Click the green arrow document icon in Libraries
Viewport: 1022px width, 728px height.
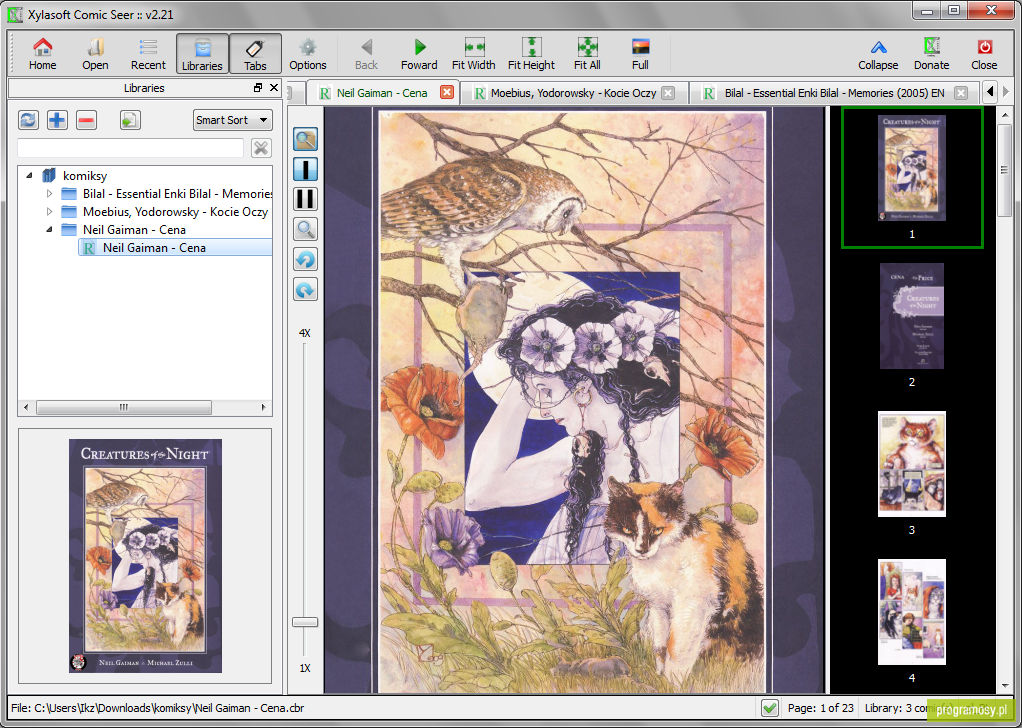130,120
